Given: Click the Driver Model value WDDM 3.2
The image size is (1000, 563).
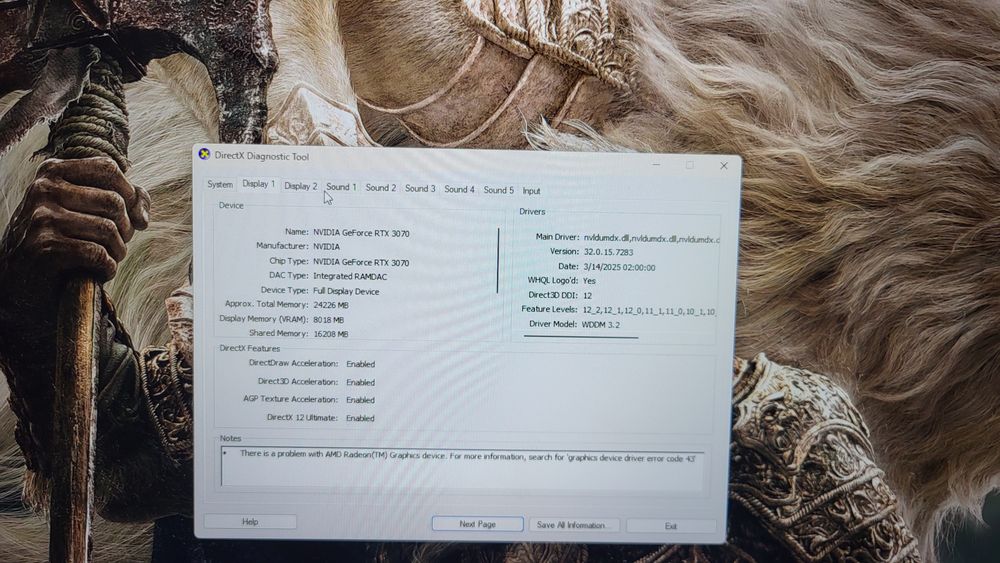Looking at the screenshot, I should click(603, 325).
